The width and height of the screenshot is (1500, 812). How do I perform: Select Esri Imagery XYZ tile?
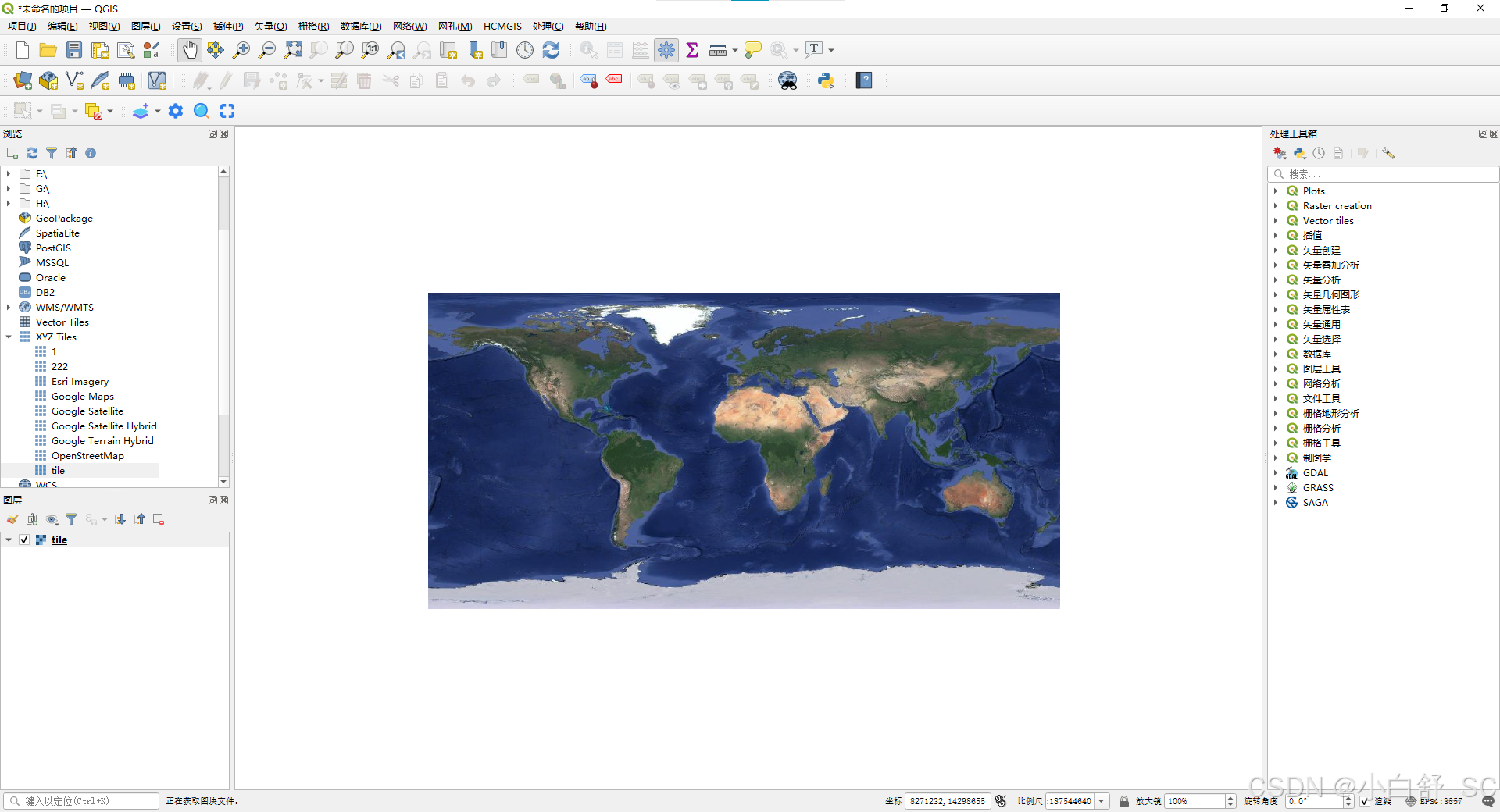coord(80,382)
